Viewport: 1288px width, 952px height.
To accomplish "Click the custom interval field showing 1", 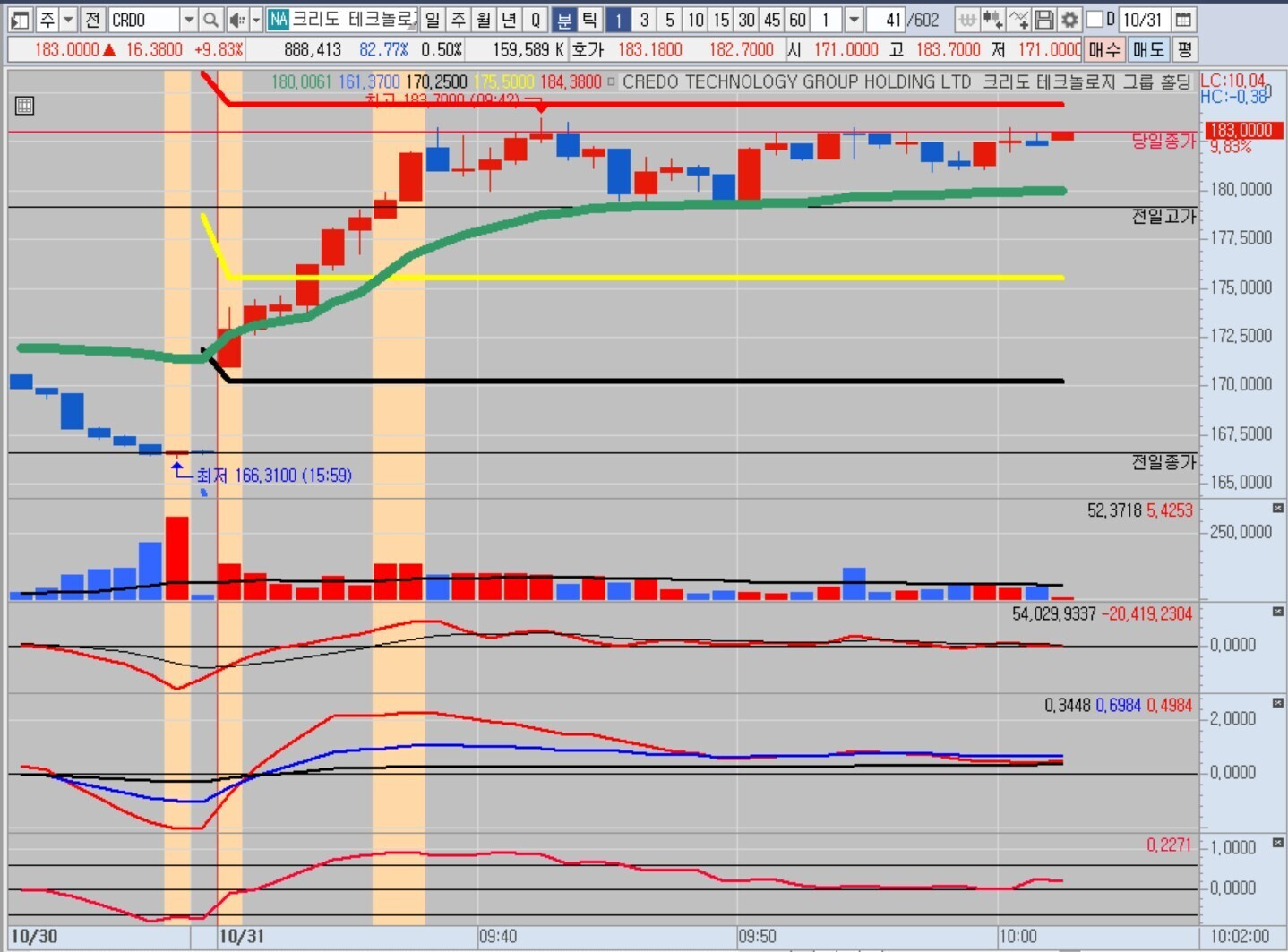I will coord(827,19).
